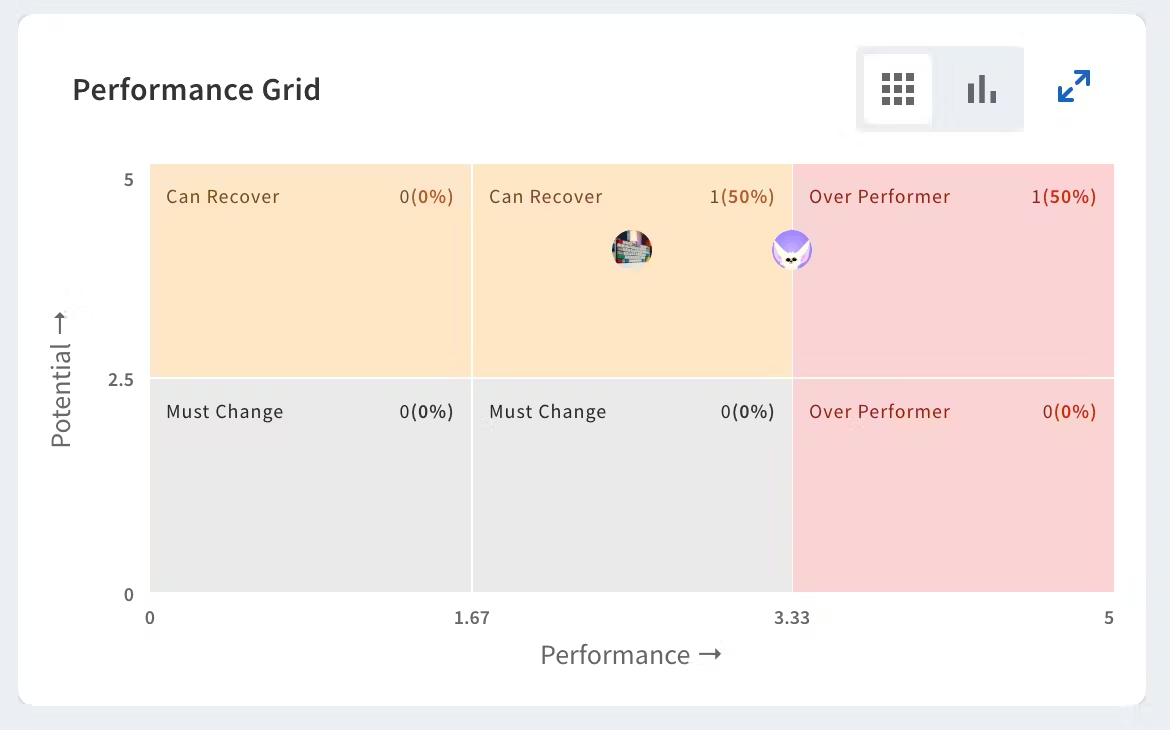Image resolution: width=1170 pixels, height=730 pixels.
Task: Click the upper Over Performer label text
Action: tap(879, 197)
